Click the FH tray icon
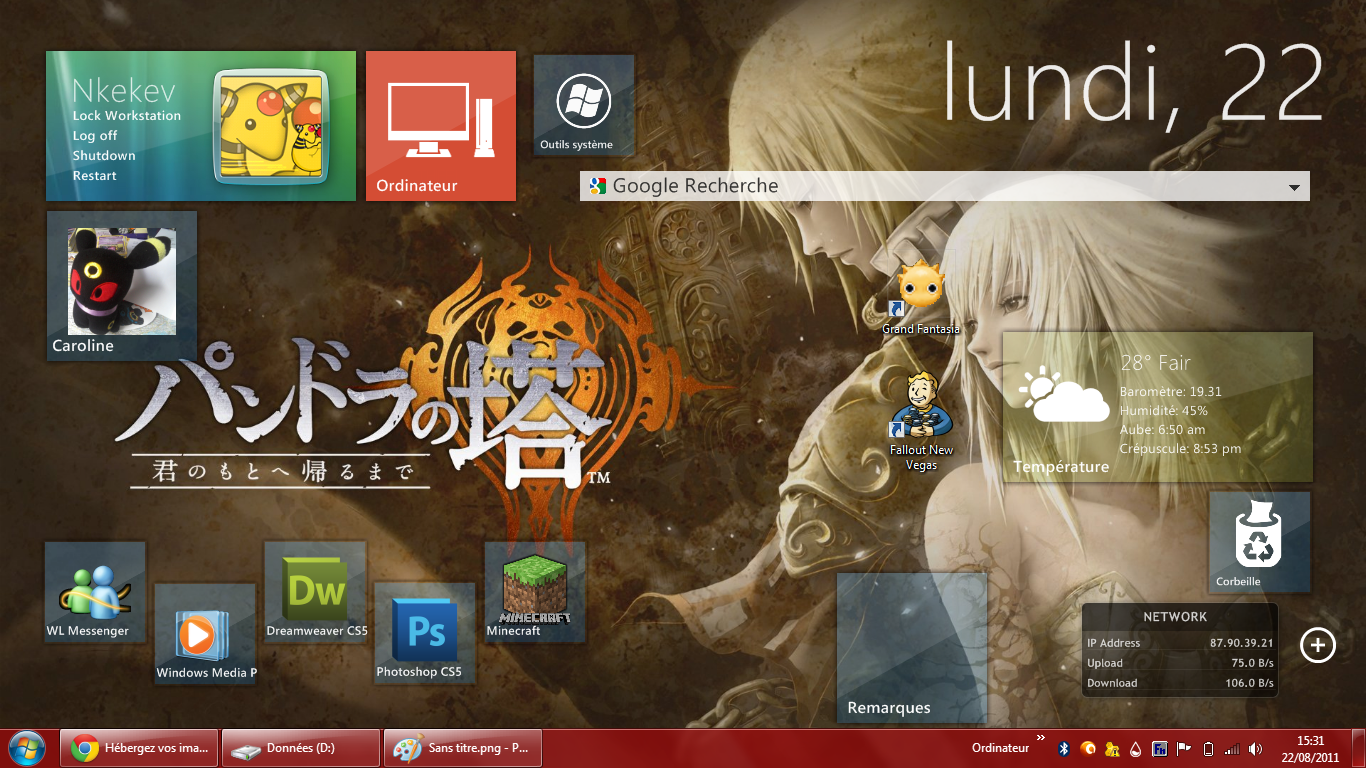Screen dimensions: 1366x768 tap(1160, 749)
